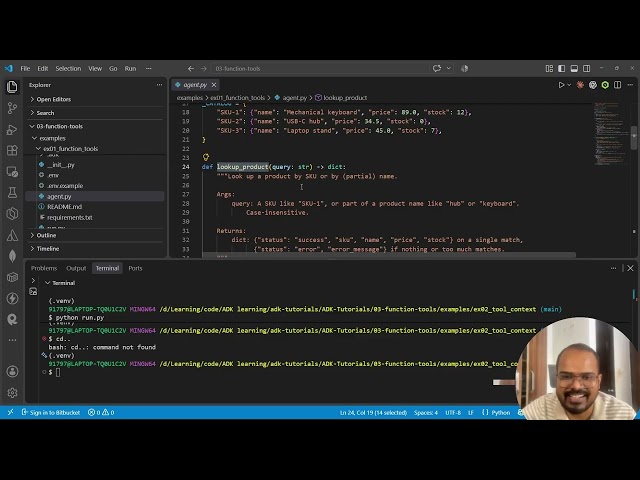Sign in to Bitbucket

click(x=51, y=413)
